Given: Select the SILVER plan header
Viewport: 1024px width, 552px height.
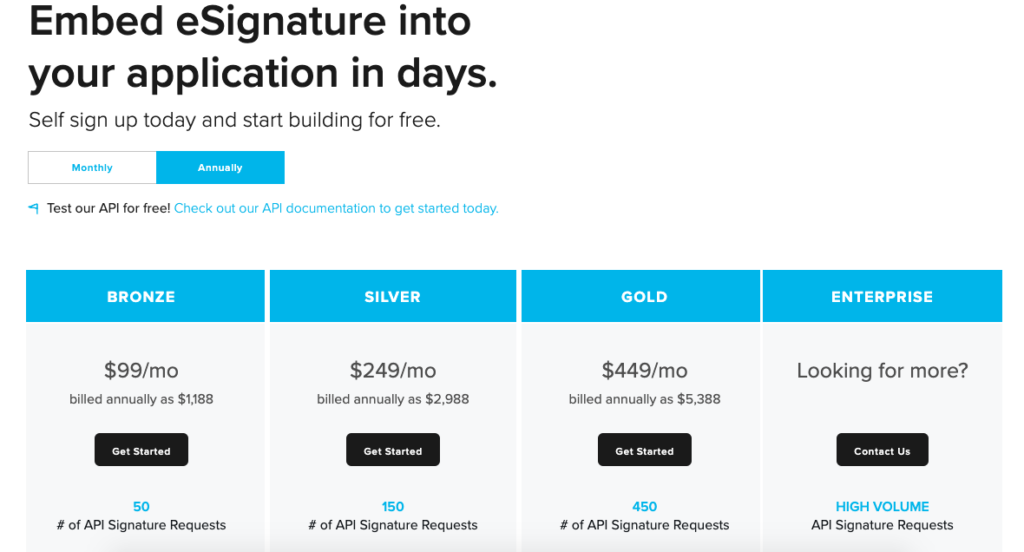Looking at the screenshot, I should [392, 297].
